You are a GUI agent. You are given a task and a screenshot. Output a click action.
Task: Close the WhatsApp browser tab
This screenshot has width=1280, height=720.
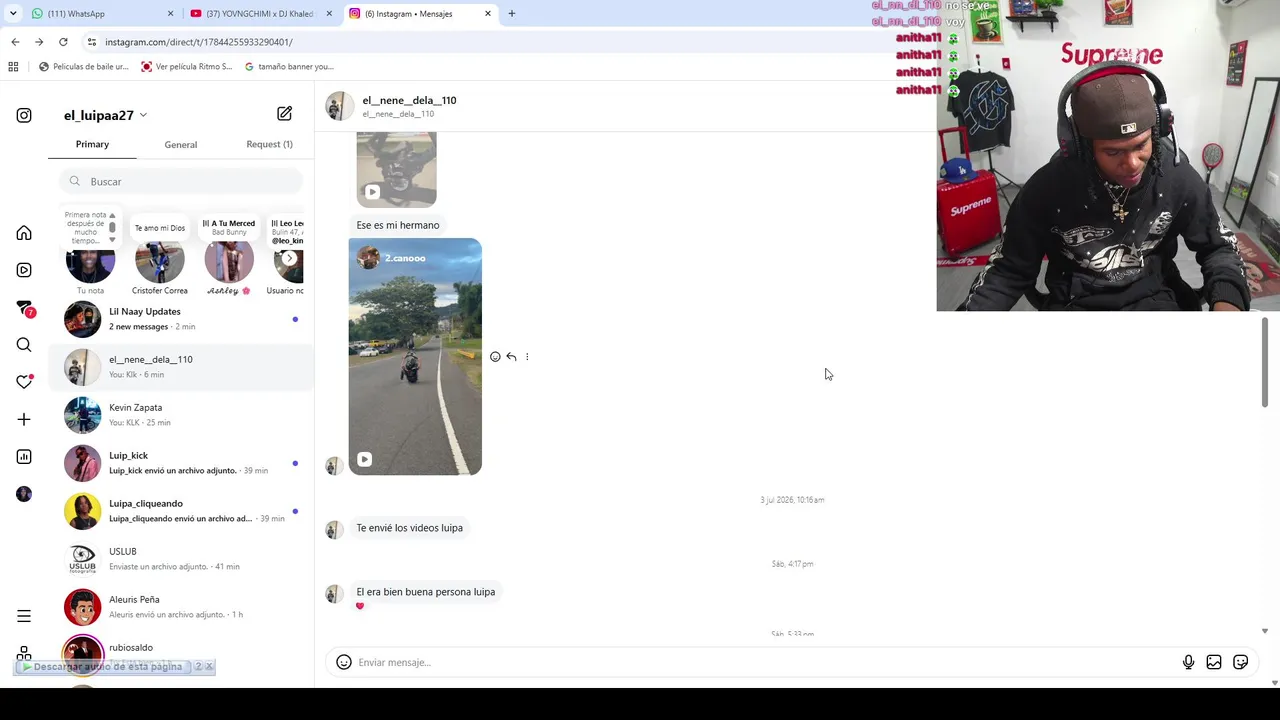170,14
